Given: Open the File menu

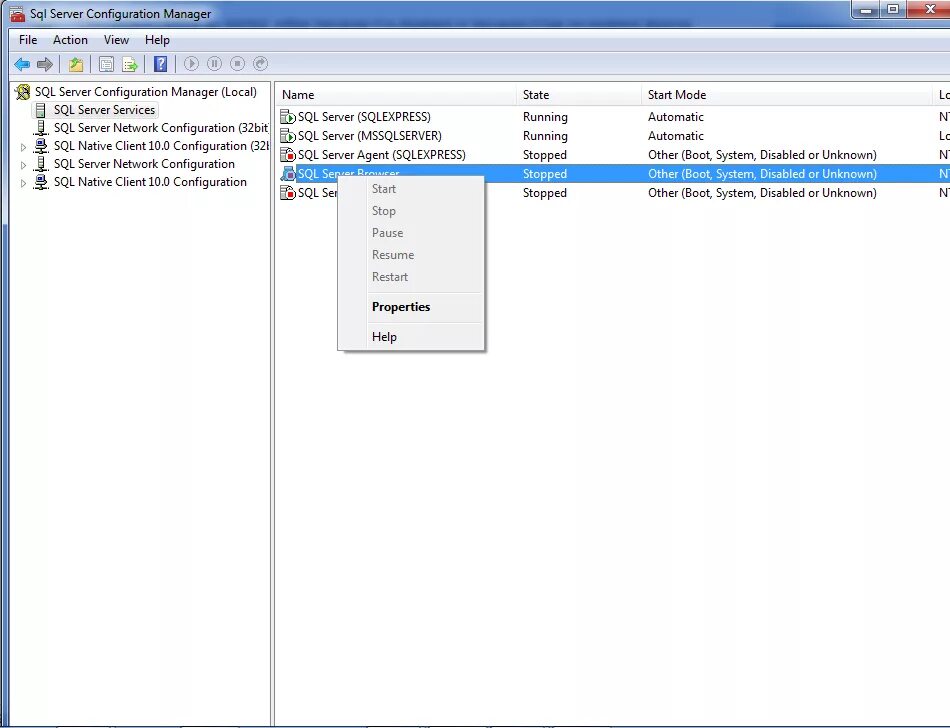Looking at the screenshot, I should 28,40.
